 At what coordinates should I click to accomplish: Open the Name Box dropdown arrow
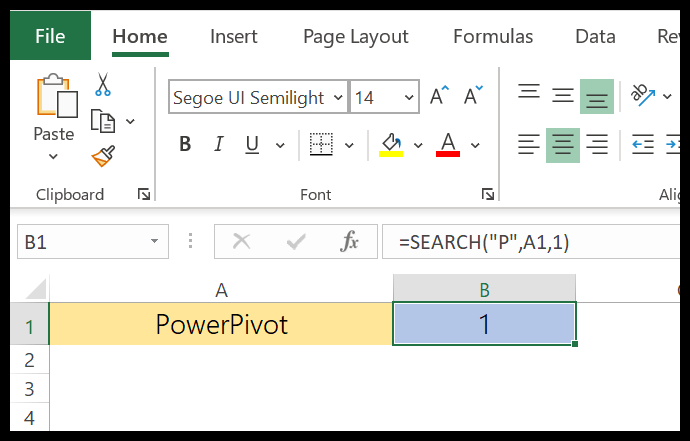pyautogui.click(x=154, y=241)
